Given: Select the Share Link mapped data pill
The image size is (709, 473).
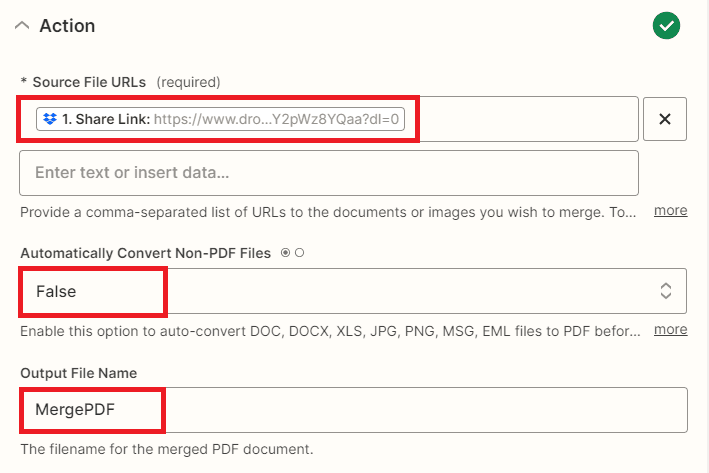Looking at the screenshot, I should [220, 119].
